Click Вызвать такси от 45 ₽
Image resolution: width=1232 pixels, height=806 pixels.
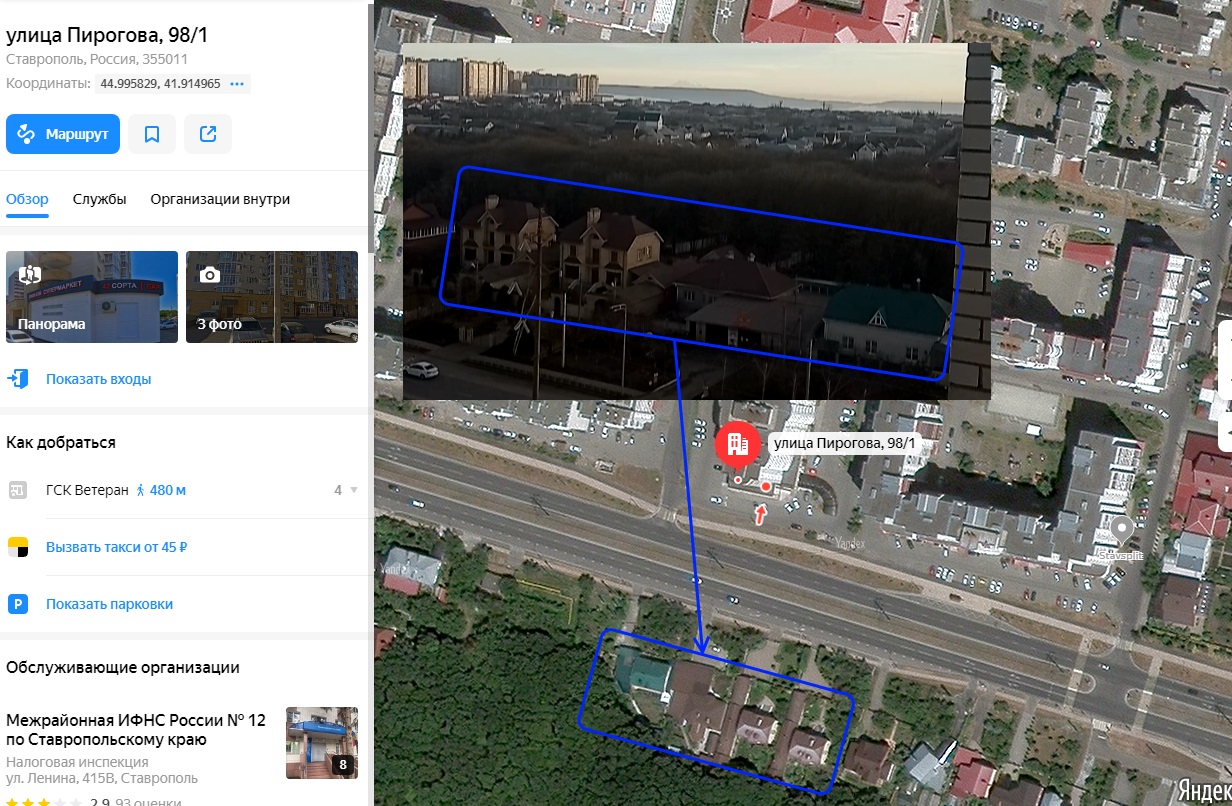coord(117,547)
